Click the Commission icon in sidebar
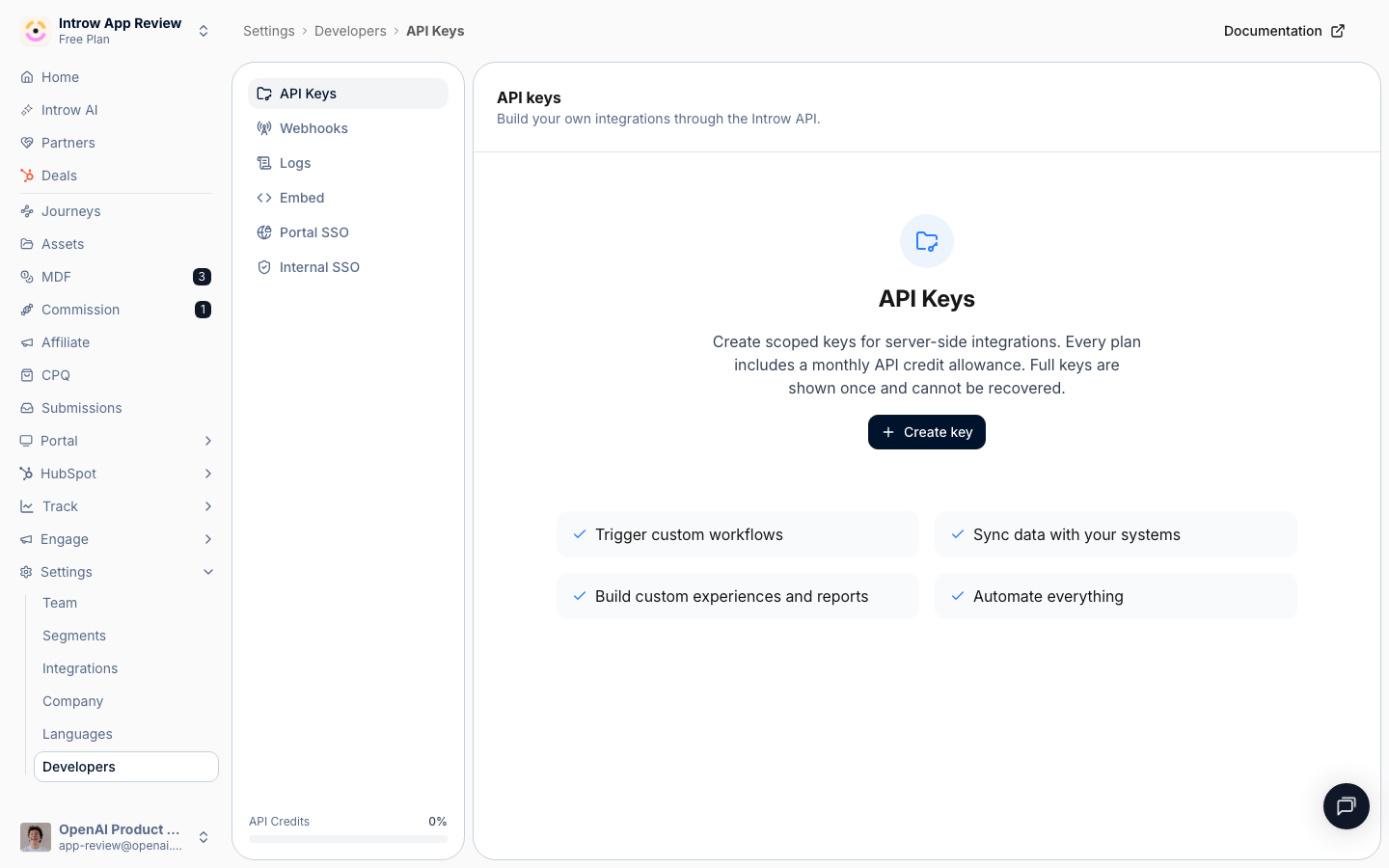 [27, 310]
